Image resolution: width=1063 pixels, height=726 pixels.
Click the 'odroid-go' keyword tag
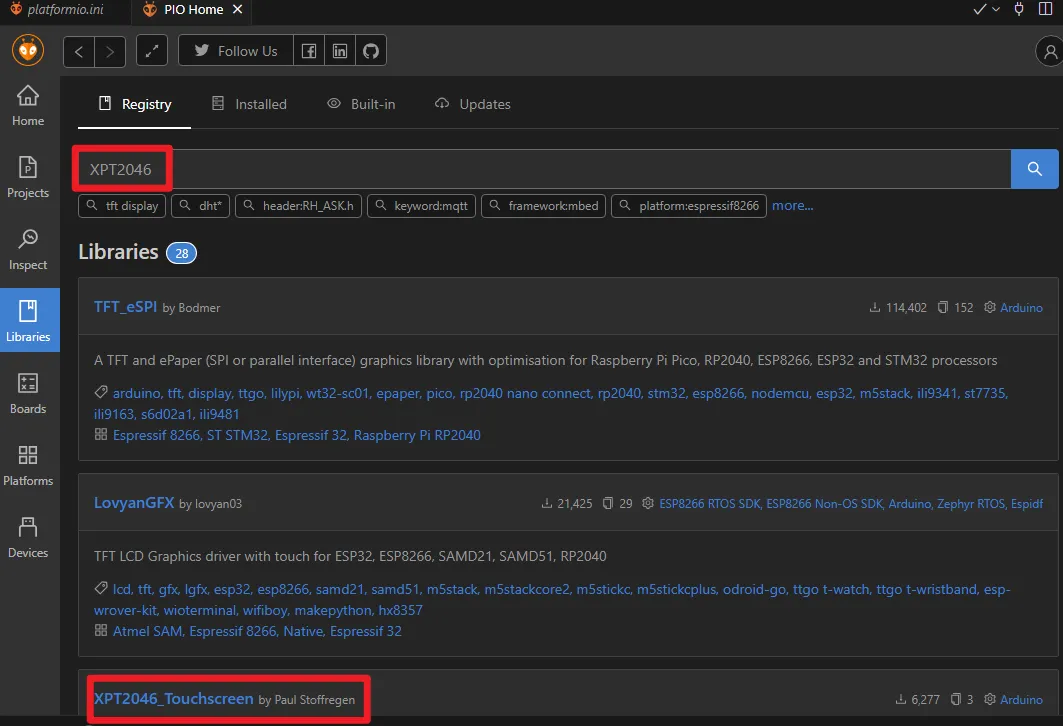(x=755, y=589)
